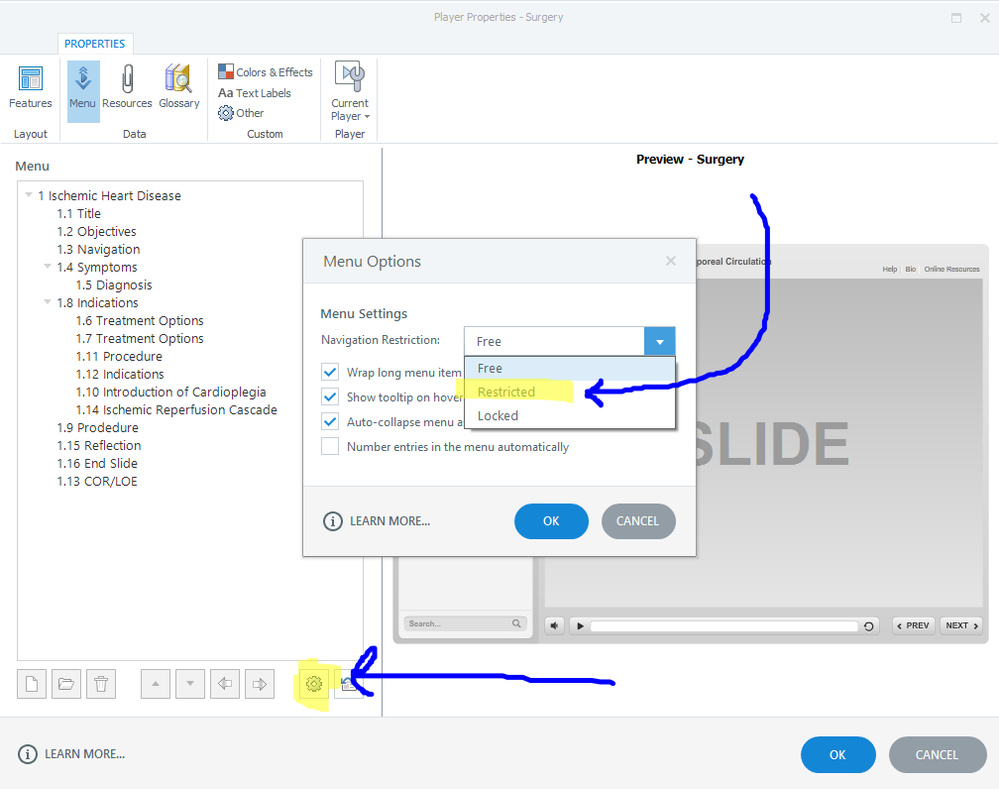Select 1.13 COR/LOE menu item
Viewport: 999px width, 789px height.
click(x=97, y=481)
